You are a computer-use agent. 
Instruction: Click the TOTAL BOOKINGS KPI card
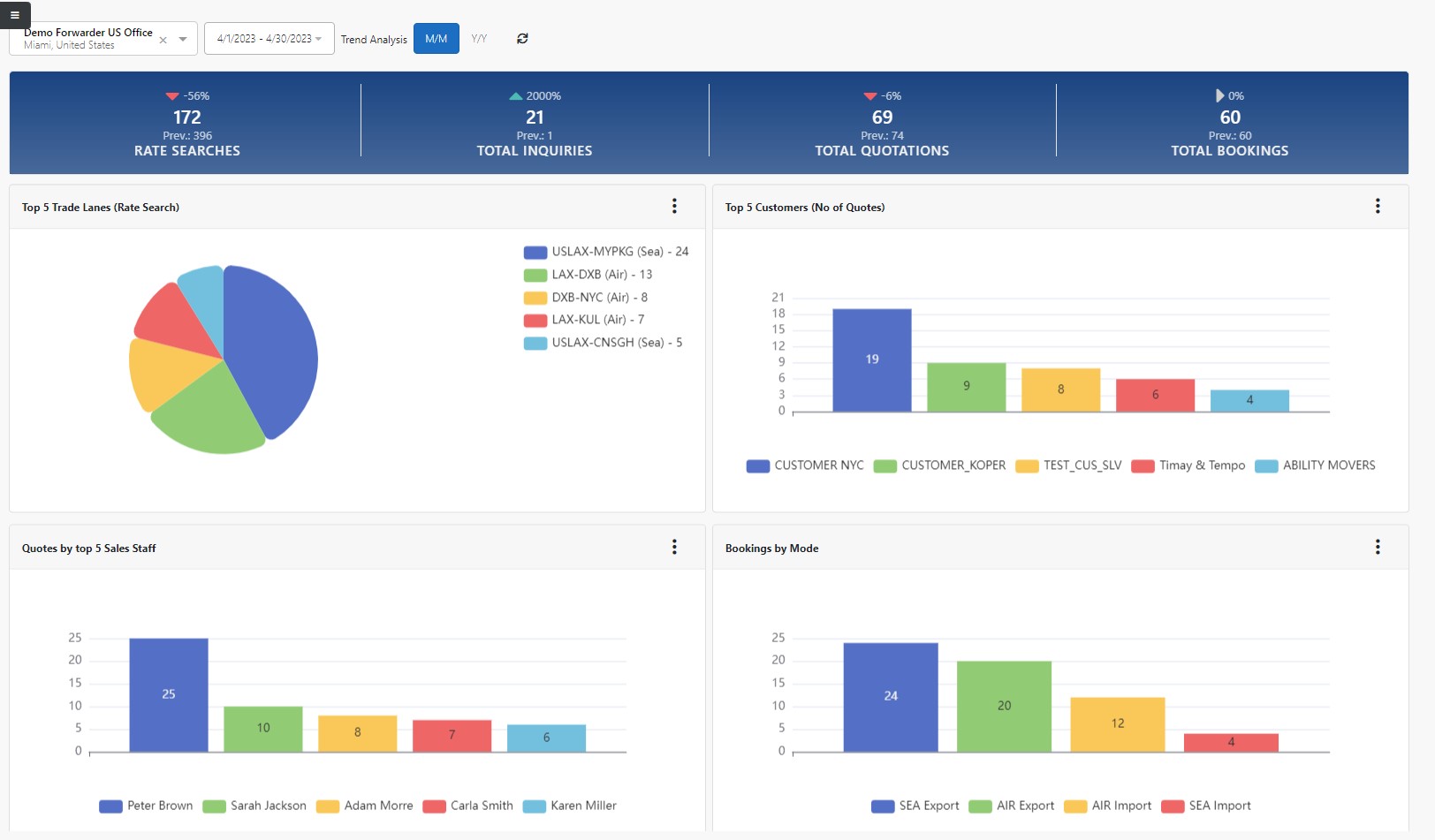(1229, 122)
